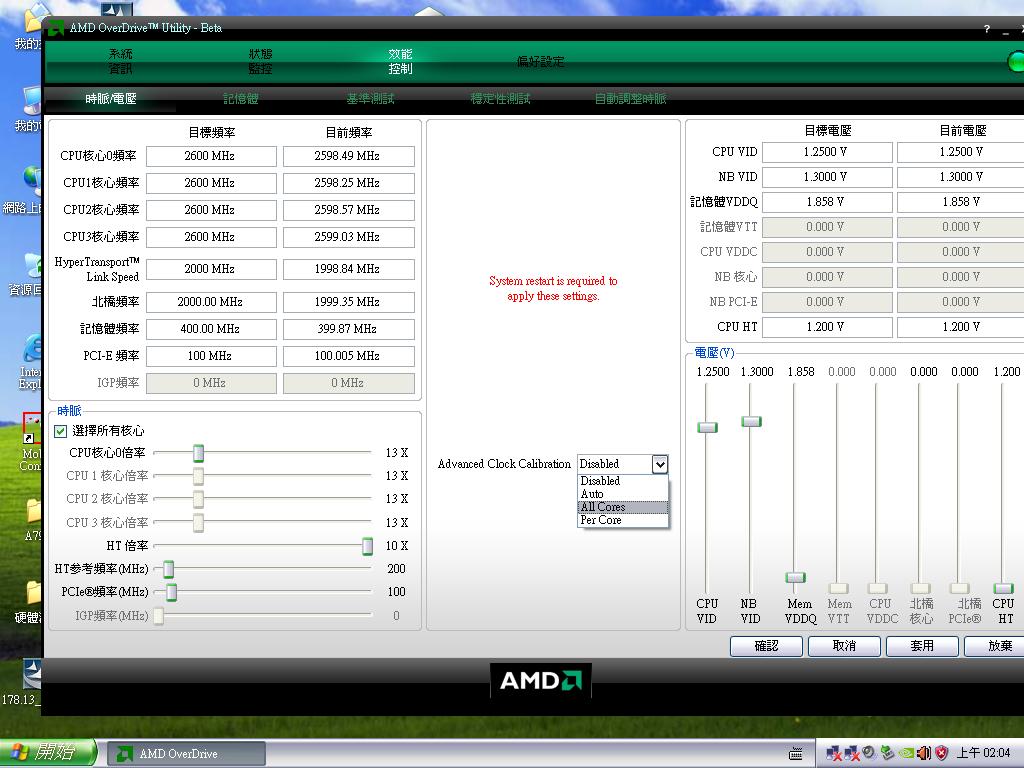Image resolution: width=1024 pixels, height=768 pixels.
Task: Click the PCIe頻率 slider handle
Action: pyautogui.click(x=171, y=592)
